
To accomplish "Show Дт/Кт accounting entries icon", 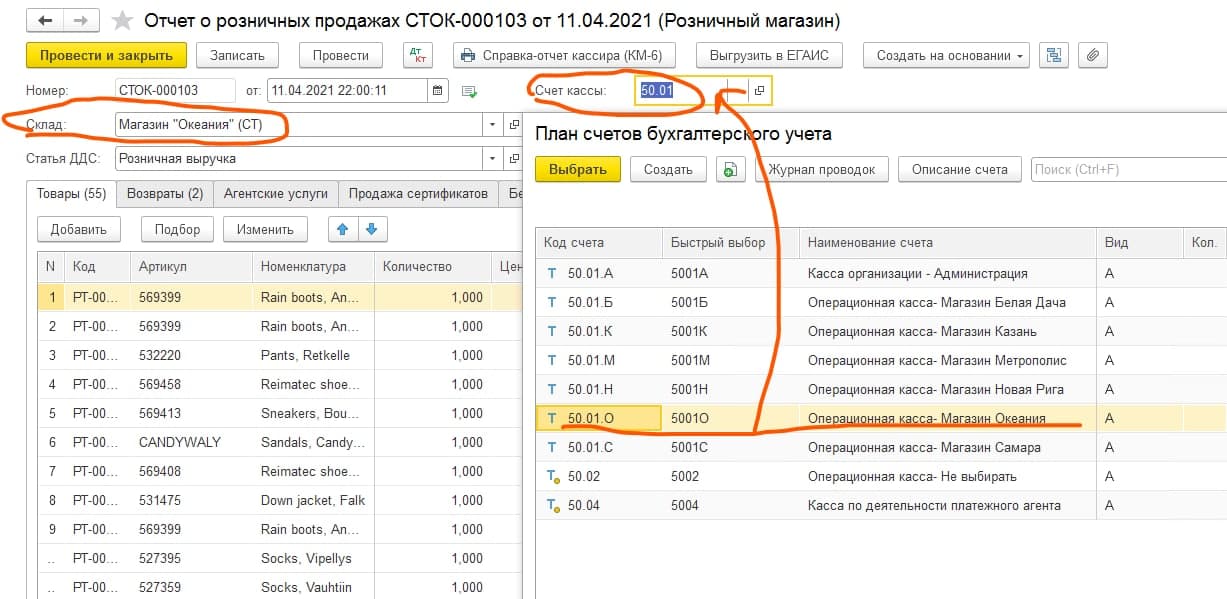I will tap(417, 56).
